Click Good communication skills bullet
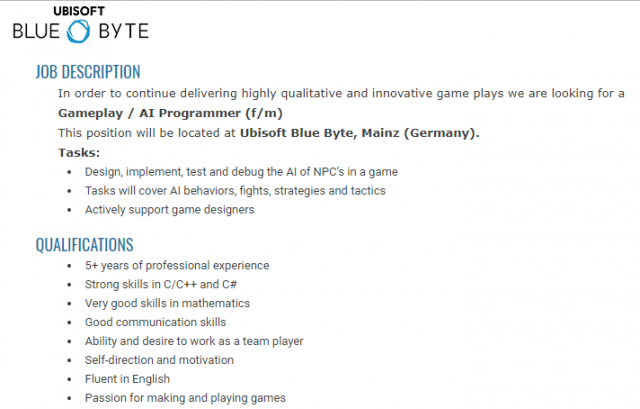Image resolution: width=640 pixels, height=409 pixels. coord(156,322)
